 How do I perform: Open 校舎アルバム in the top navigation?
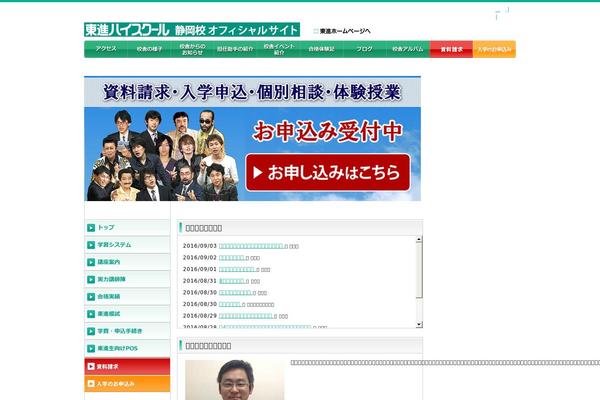coord(408,49)
